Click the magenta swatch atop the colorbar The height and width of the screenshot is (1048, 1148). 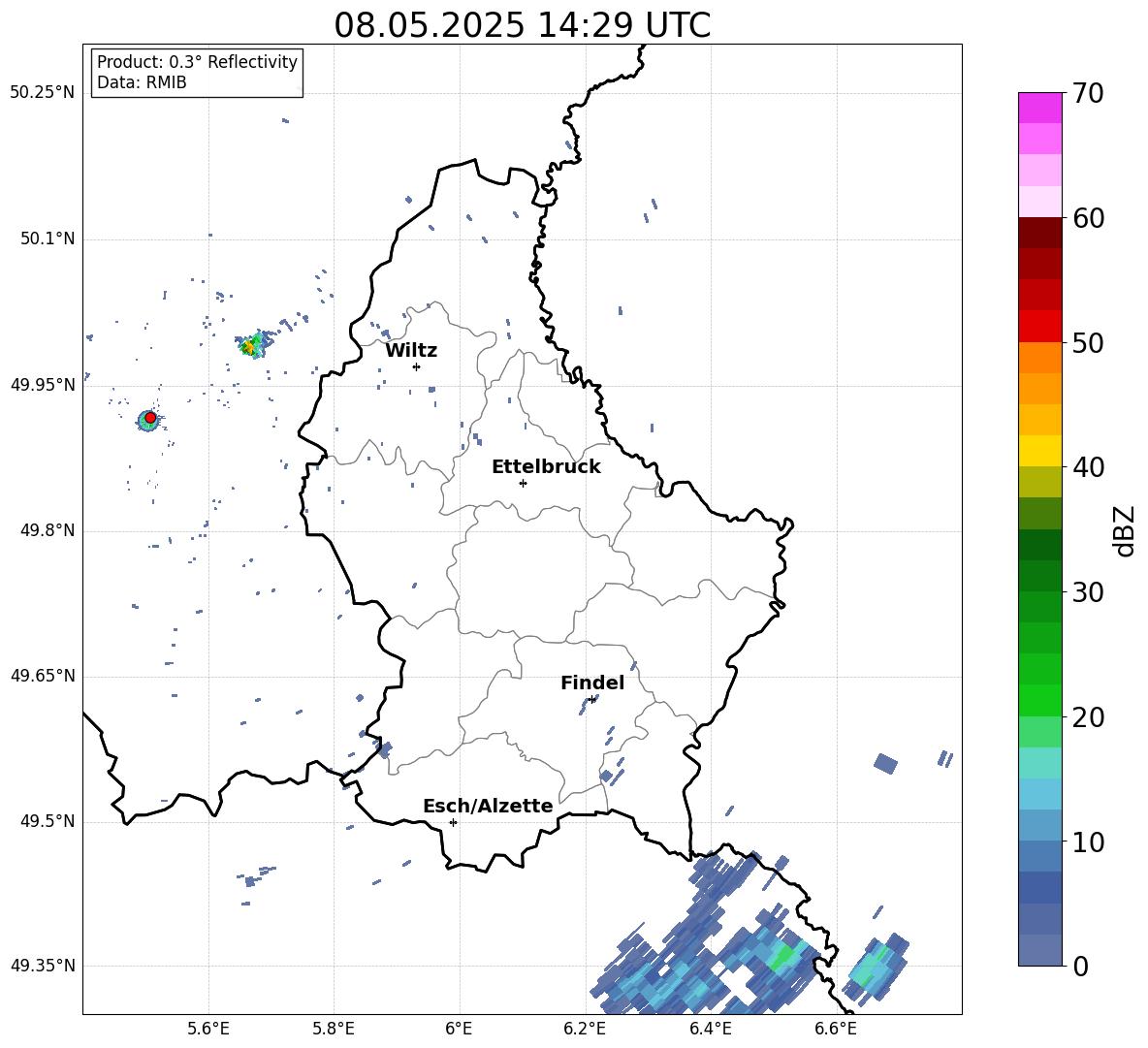tap(1039, 108)
